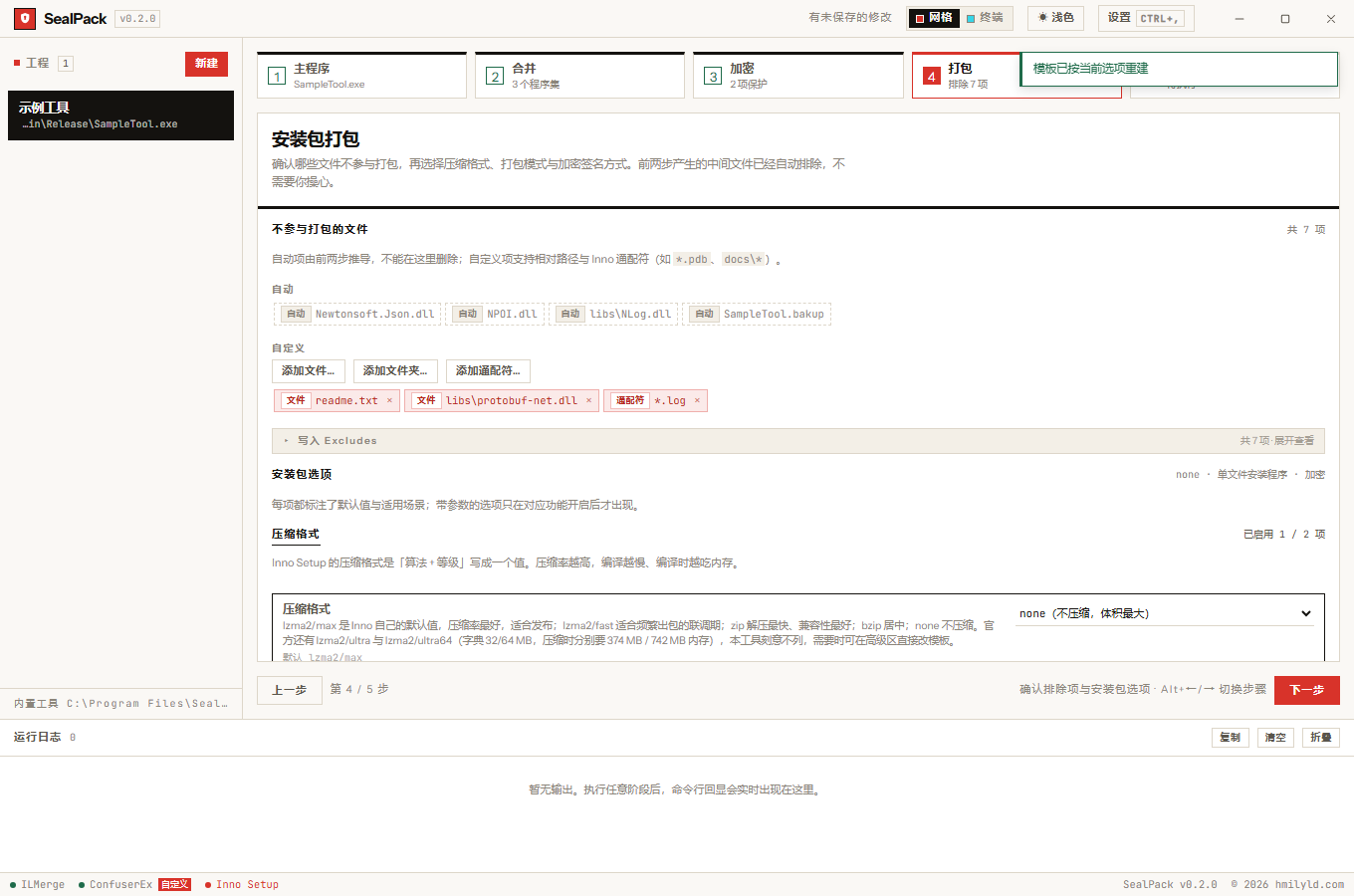The height and width of the screenshot is (896, 1354).
Task: Click 添加文件夹... button
Action: [x=395, y=370]
